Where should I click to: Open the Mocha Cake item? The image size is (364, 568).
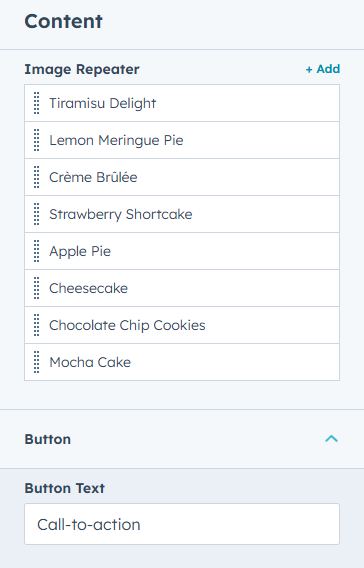(182, 362)
